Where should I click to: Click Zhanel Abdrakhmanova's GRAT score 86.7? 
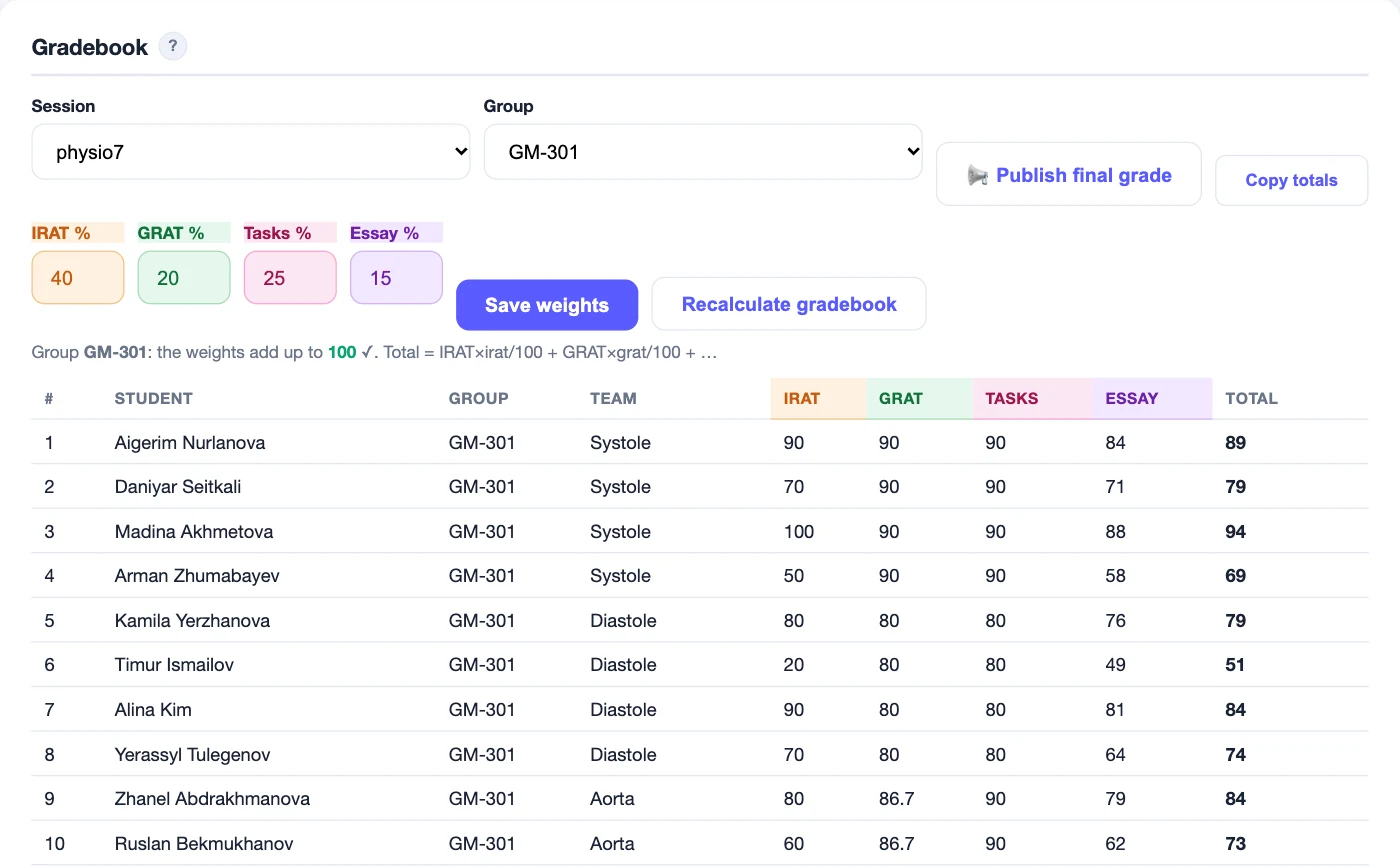[897, 798]
